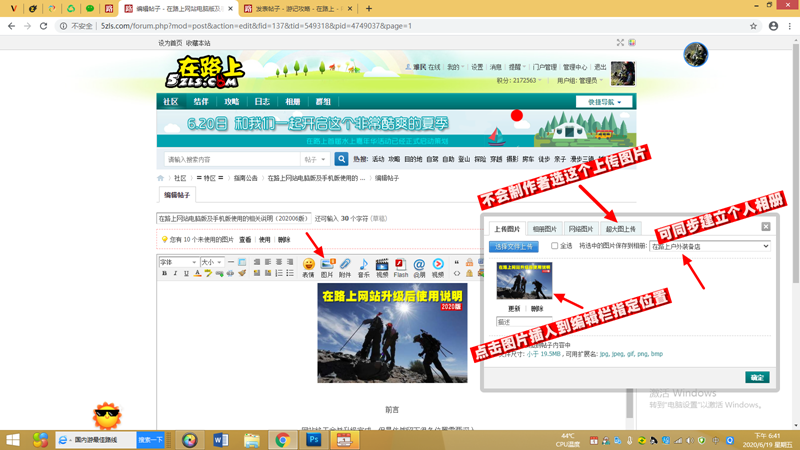Underline the selected editor text
Image resolution: width=800 pixels, height=450 pixels.
[x=186, y=273]
